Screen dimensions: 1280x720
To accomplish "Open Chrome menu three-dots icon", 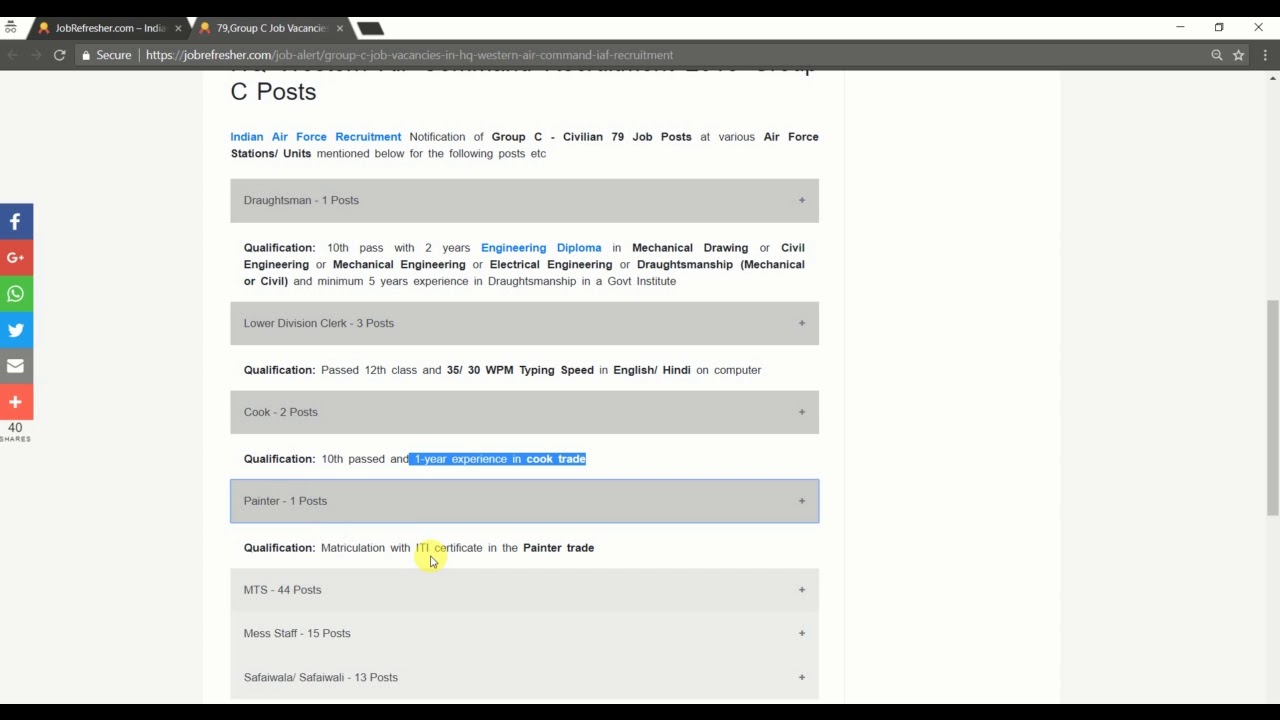I will click(x=1265, y=55).
